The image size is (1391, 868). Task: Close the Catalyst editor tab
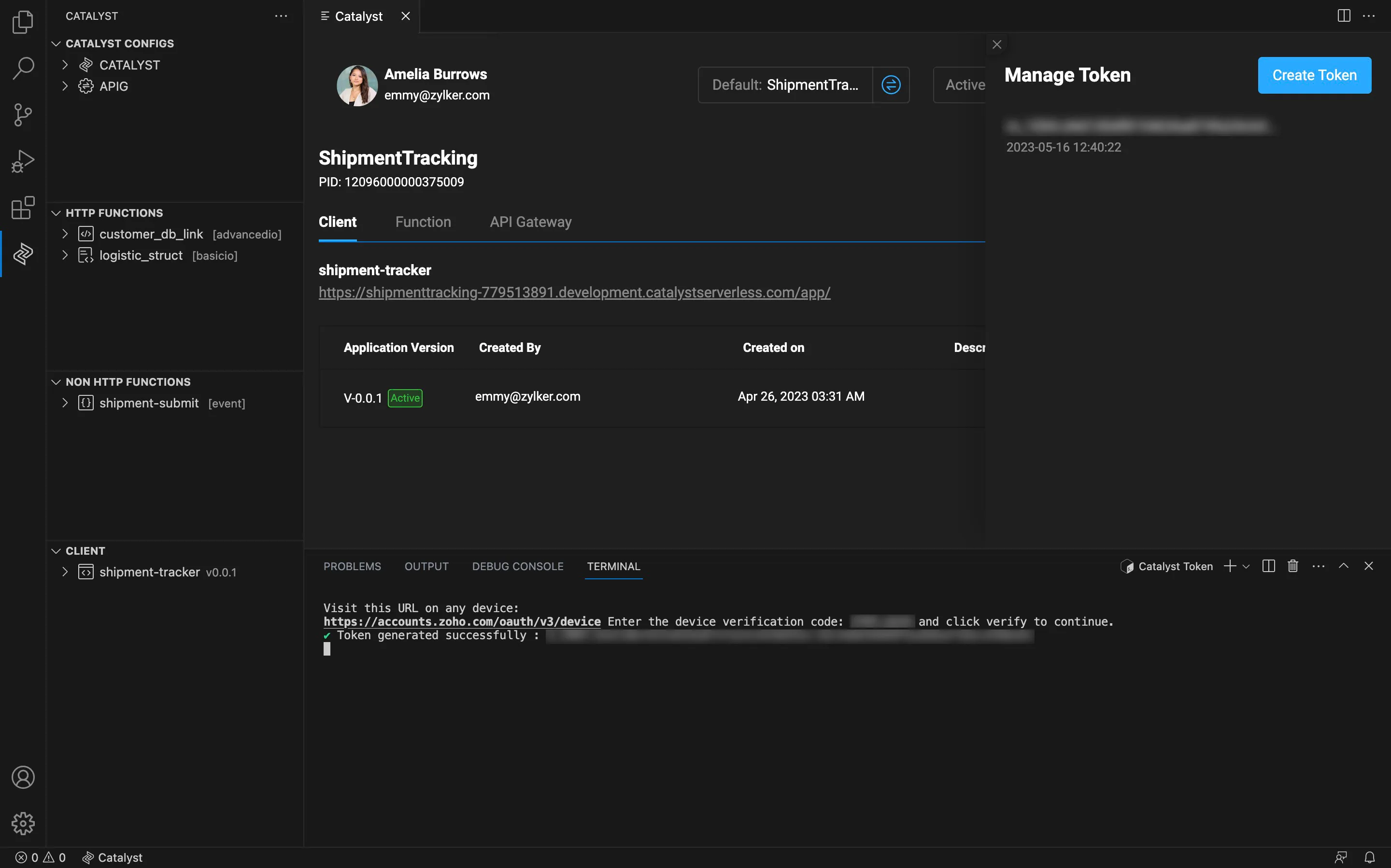[406, 16]
